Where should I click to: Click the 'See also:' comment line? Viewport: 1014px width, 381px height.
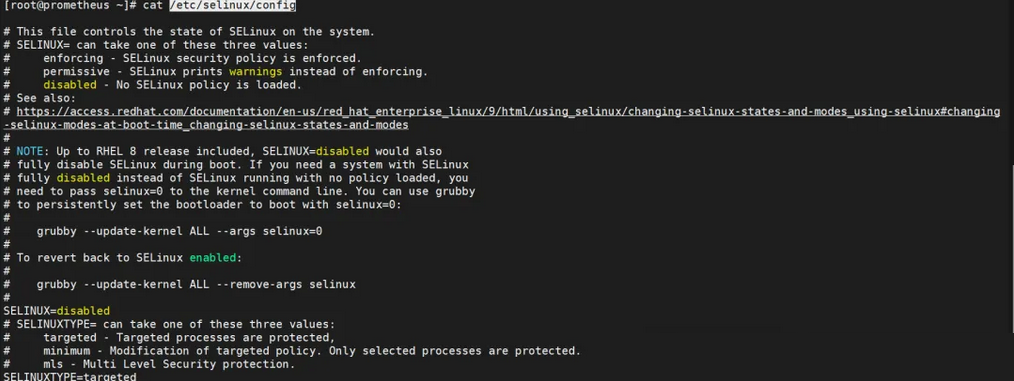(40, 98)
